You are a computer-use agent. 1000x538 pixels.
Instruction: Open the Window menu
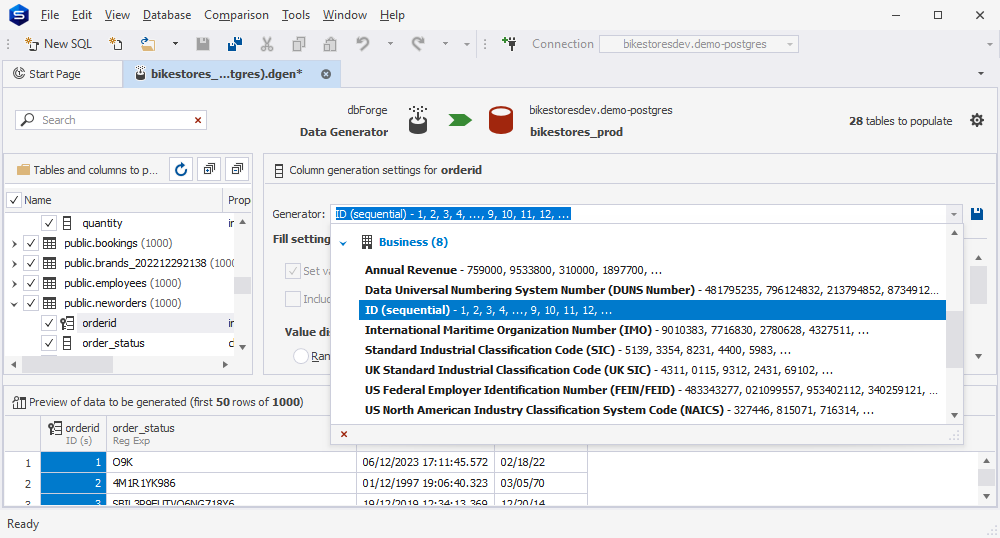click(345, 15)
